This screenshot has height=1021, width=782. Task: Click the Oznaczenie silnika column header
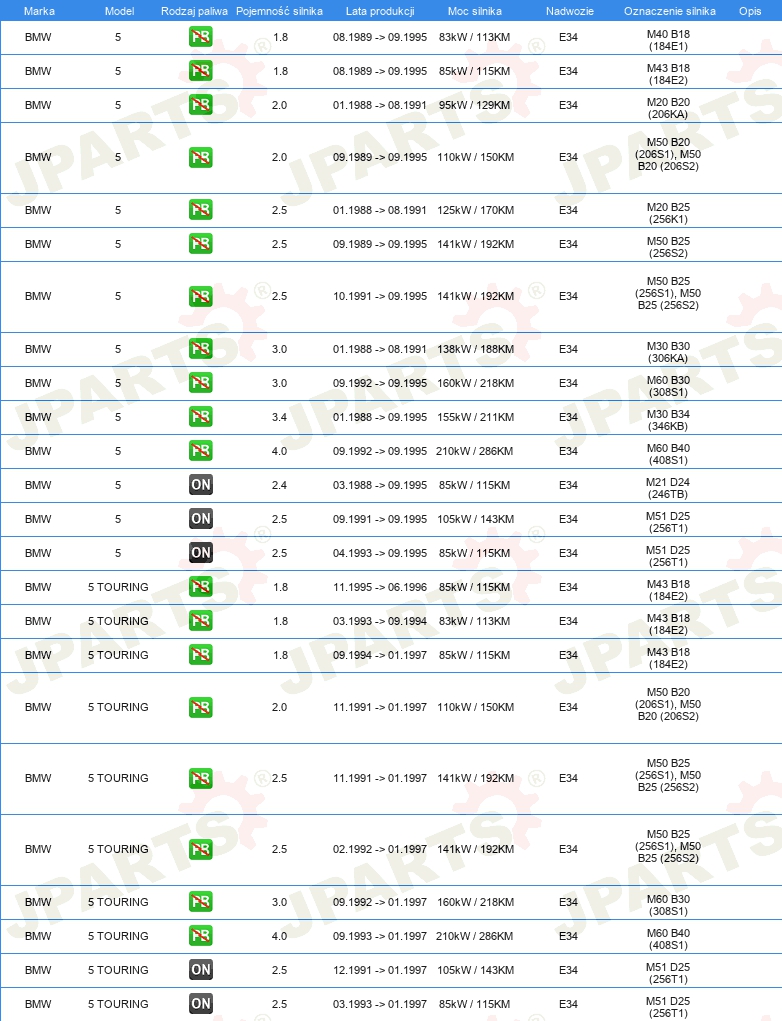point(669,11)
